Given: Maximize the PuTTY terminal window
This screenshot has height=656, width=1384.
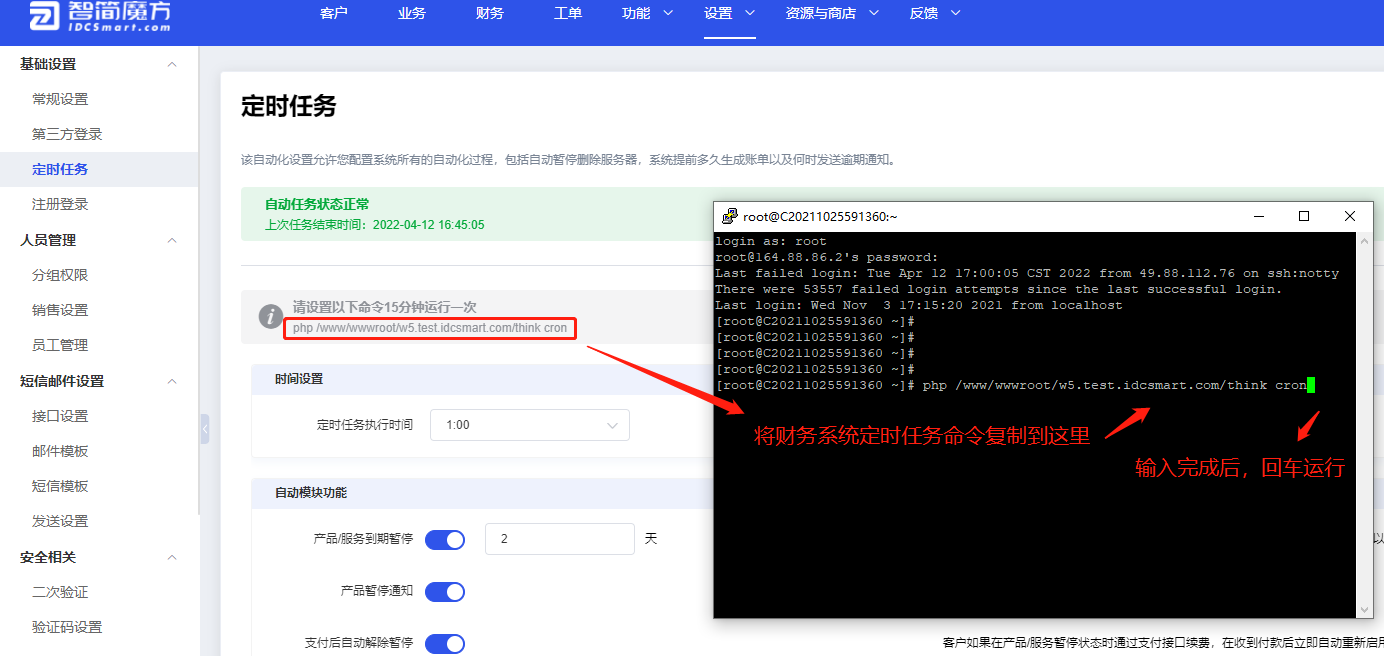Looking at the screenshot, I should point(1304,216).
